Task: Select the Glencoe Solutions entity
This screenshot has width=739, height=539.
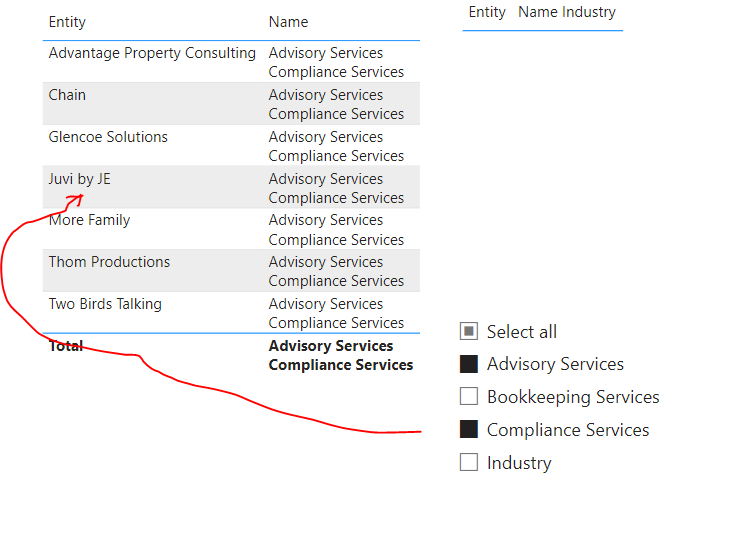Action: click(108, 137)
